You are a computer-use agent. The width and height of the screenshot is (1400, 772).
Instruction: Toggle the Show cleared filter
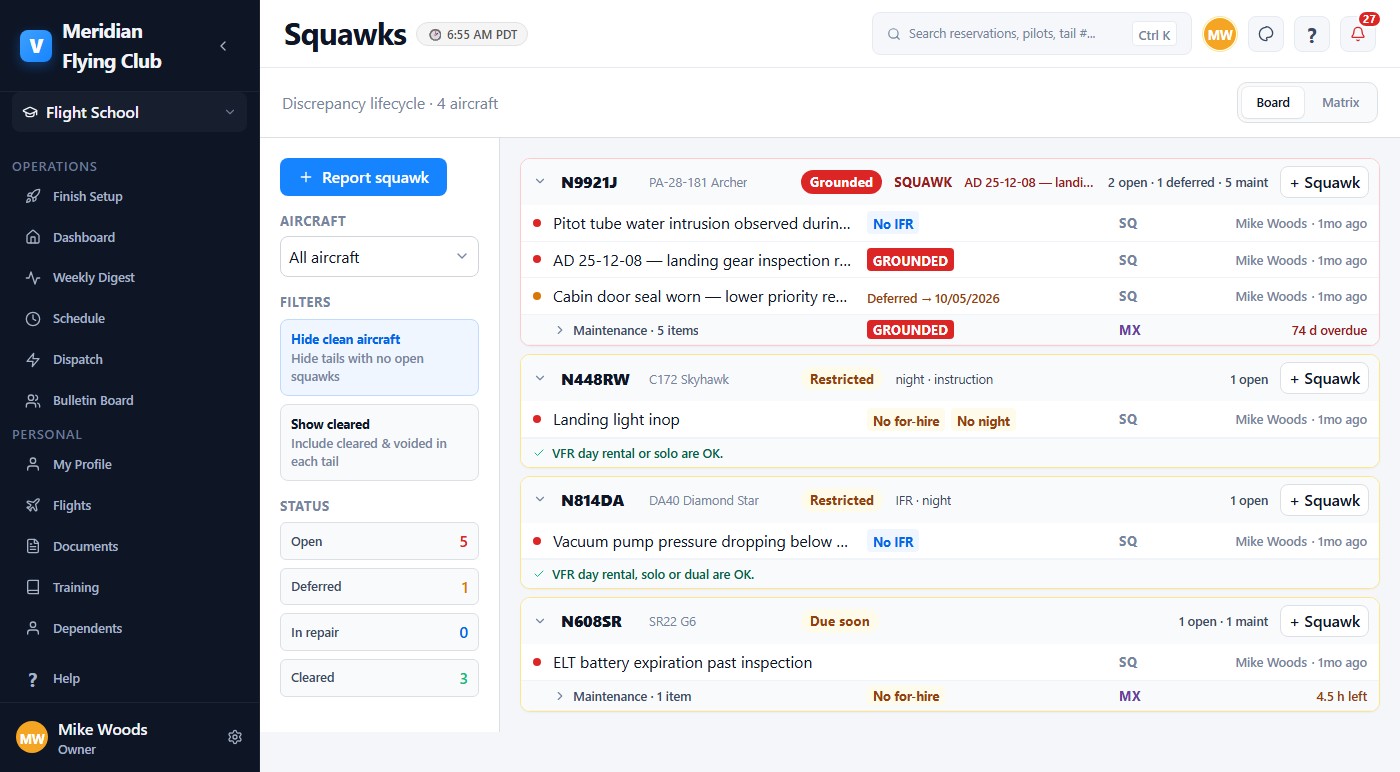pyautogui.click(x=379, y=442)
